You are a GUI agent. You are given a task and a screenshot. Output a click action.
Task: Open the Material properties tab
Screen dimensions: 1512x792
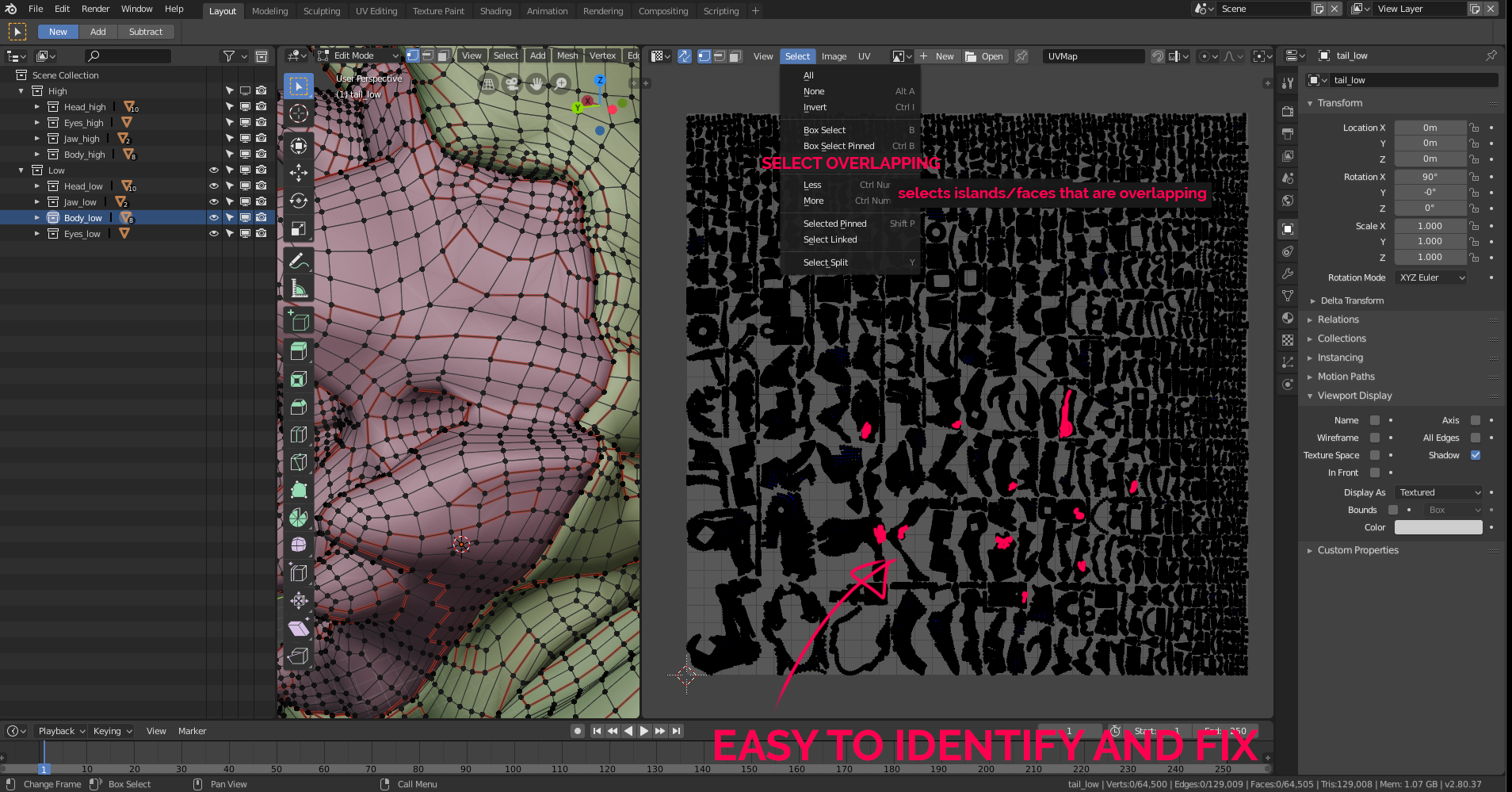pos(1288,318)
